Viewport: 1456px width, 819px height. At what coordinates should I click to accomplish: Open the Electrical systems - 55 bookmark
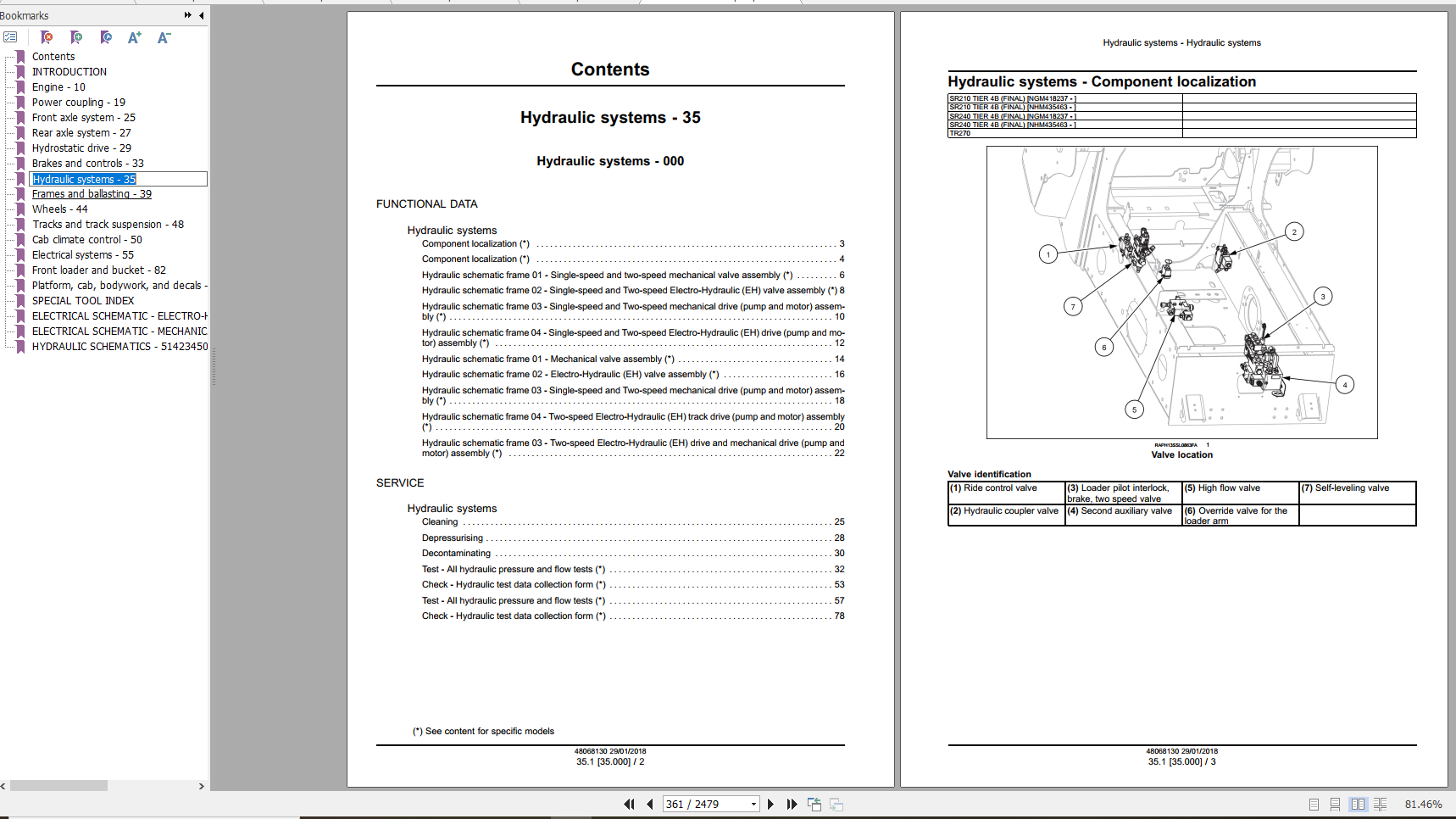click(83, 255)
